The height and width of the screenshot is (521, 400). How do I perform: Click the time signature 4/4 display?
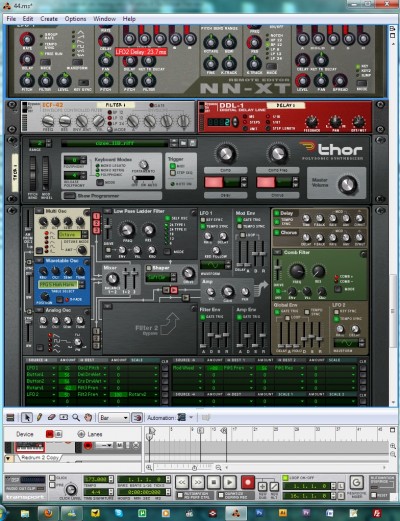tap(96, 492)
